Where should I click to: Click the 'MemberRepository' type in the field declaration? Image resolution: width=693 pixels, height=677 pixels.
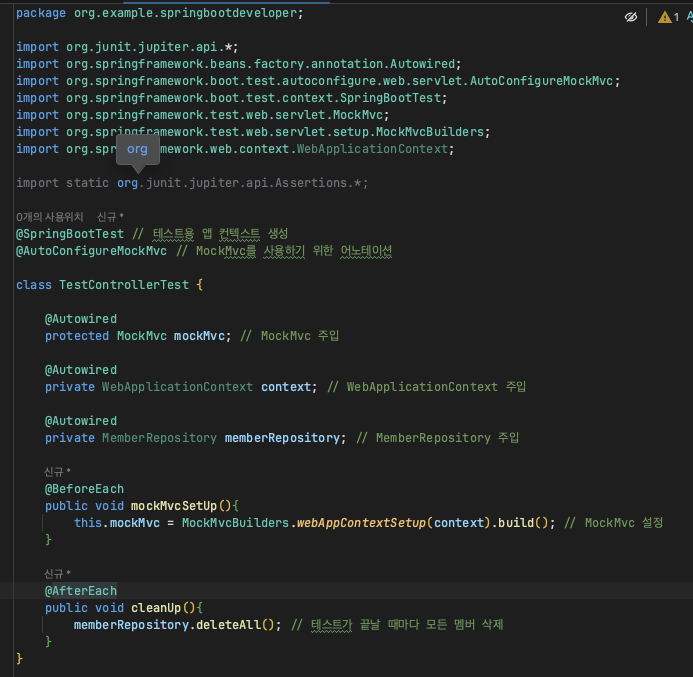pyautogui.click(x=160, y=438)
